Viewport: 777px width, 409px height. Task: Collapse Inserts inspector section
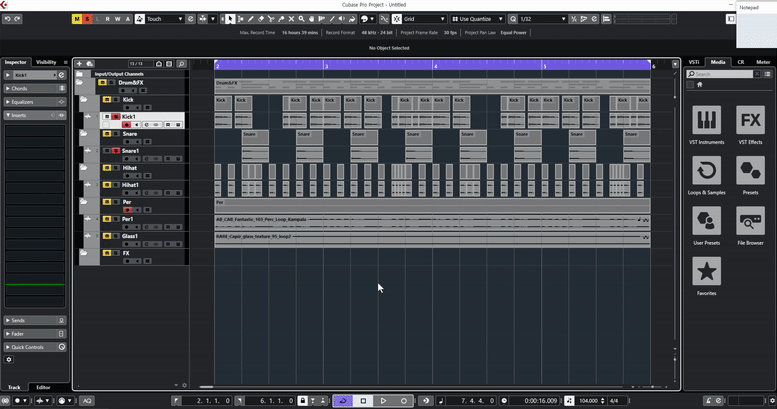pyautogui.click(x=35, y=115)
